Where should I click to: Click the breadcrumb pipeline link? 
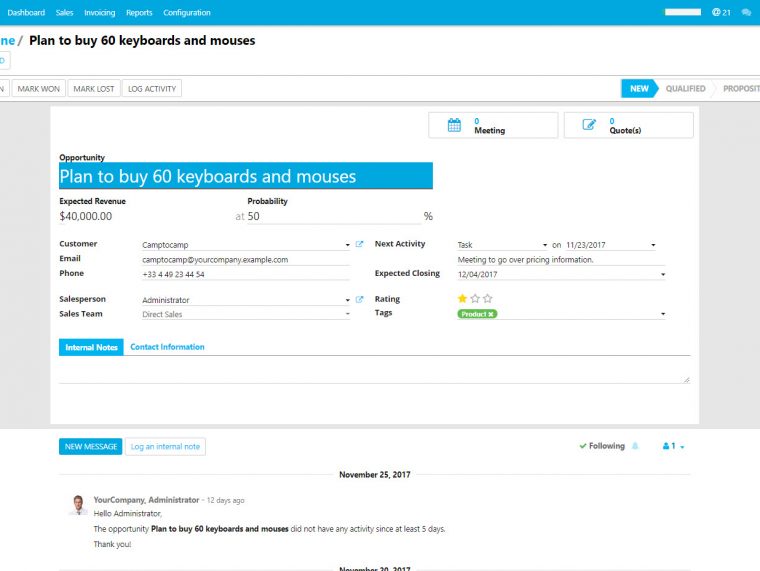(7, 41)
